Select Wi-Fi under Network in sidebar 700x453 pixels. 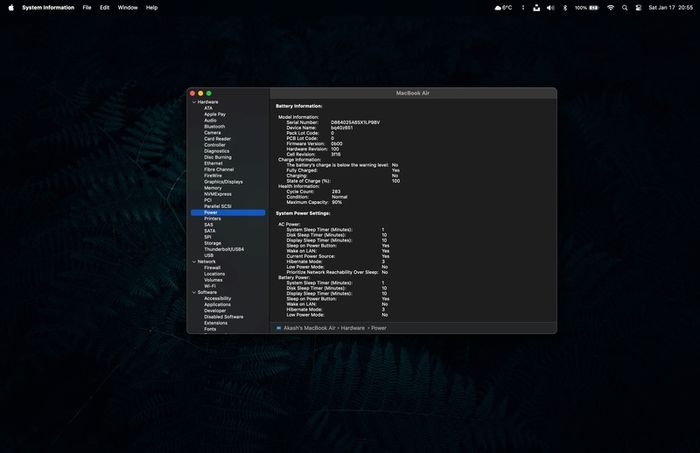pyautogui.click(x=210, y=286)
